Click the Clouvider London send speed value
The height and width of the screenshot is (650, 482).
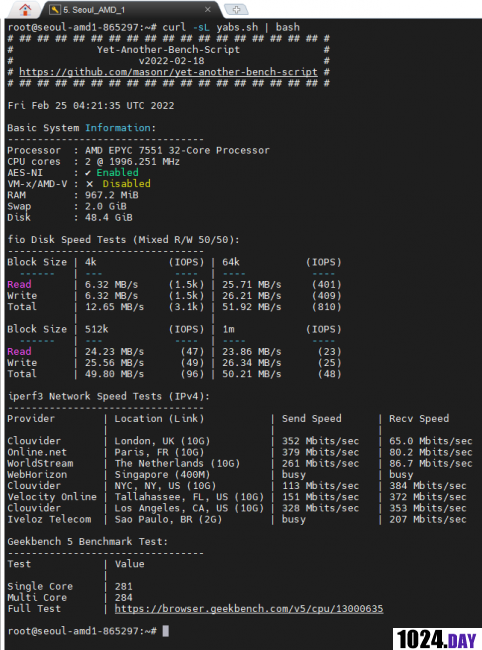point(320,441)
